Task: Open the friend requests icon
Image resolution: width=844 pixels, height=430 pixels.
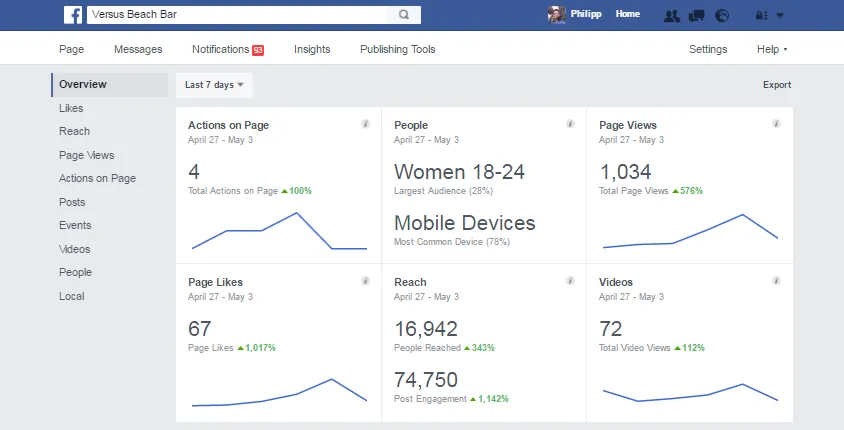Action: [x=672, y=16]
